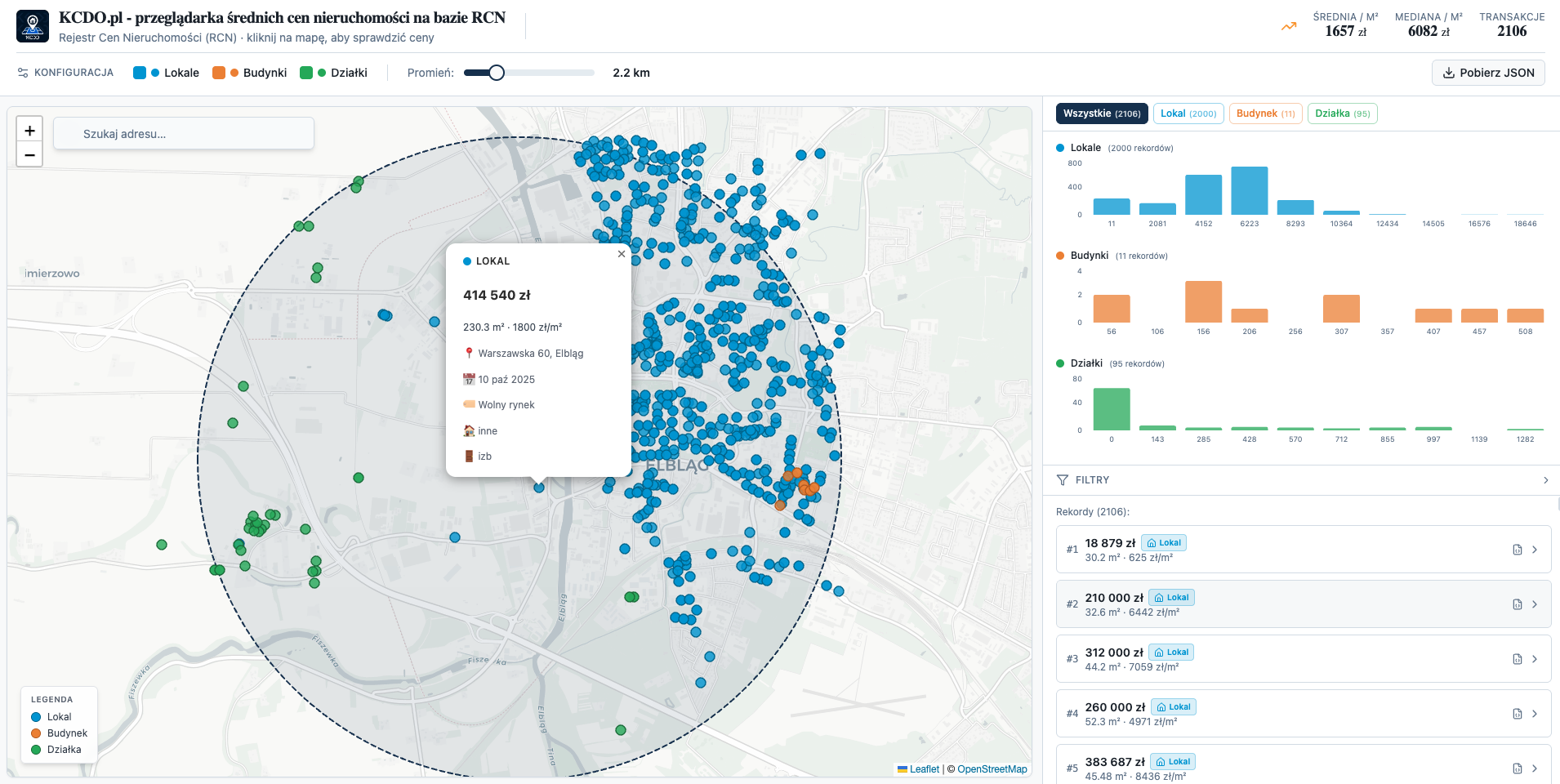This screenshot has width=1560, height=784.
Task: Open document icon for record #3
Action: [x=1517, y=659]
